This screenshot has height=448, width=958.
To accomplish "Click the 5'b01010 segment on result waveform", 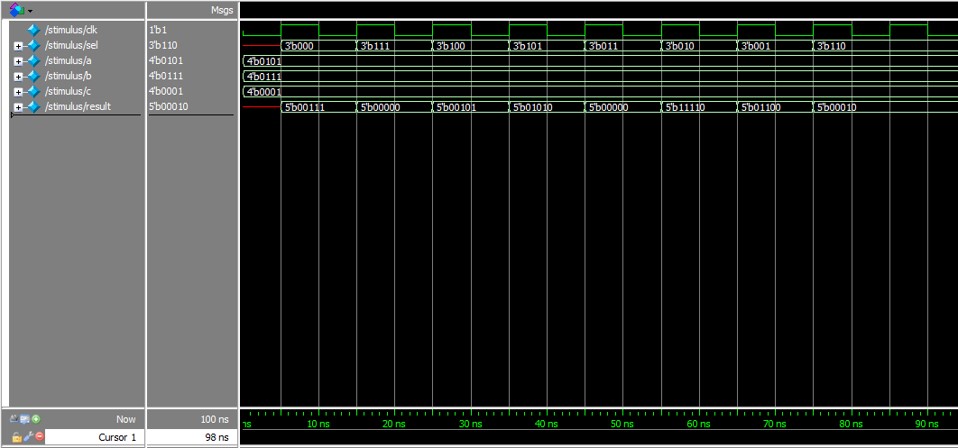I will click(547, 108).
